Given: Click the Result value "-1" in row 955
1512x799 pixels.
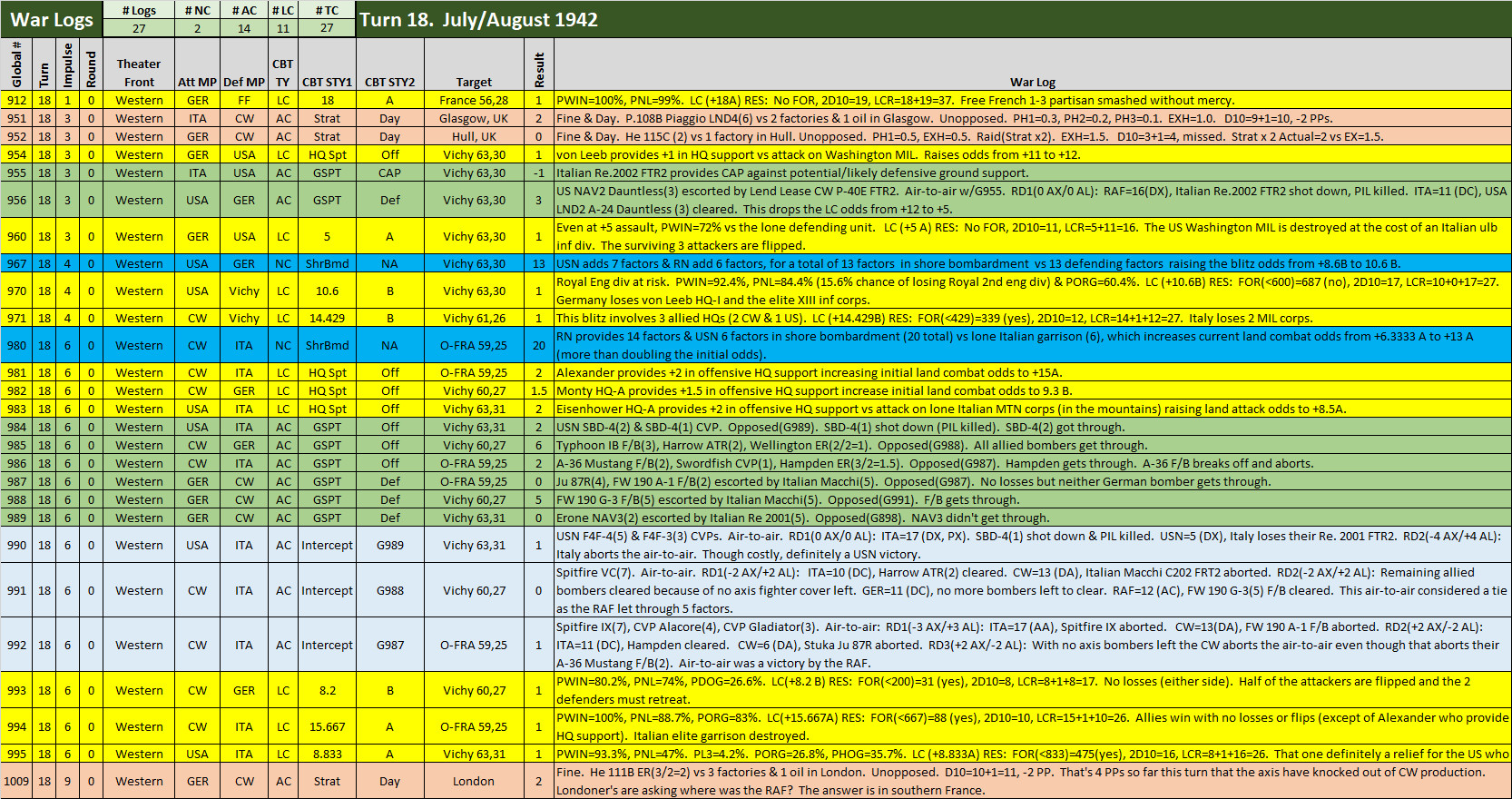Looking at the screenshot, I should coord(539,173).
